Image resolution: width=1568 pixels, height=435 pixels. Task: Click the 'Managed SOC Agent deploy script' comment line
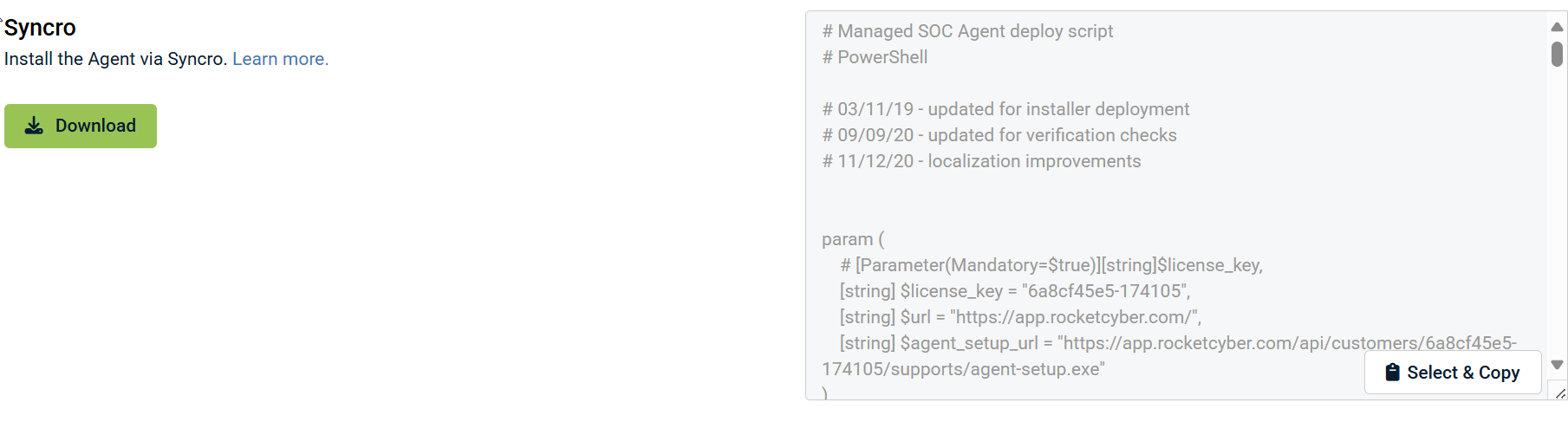coord(967,31)
